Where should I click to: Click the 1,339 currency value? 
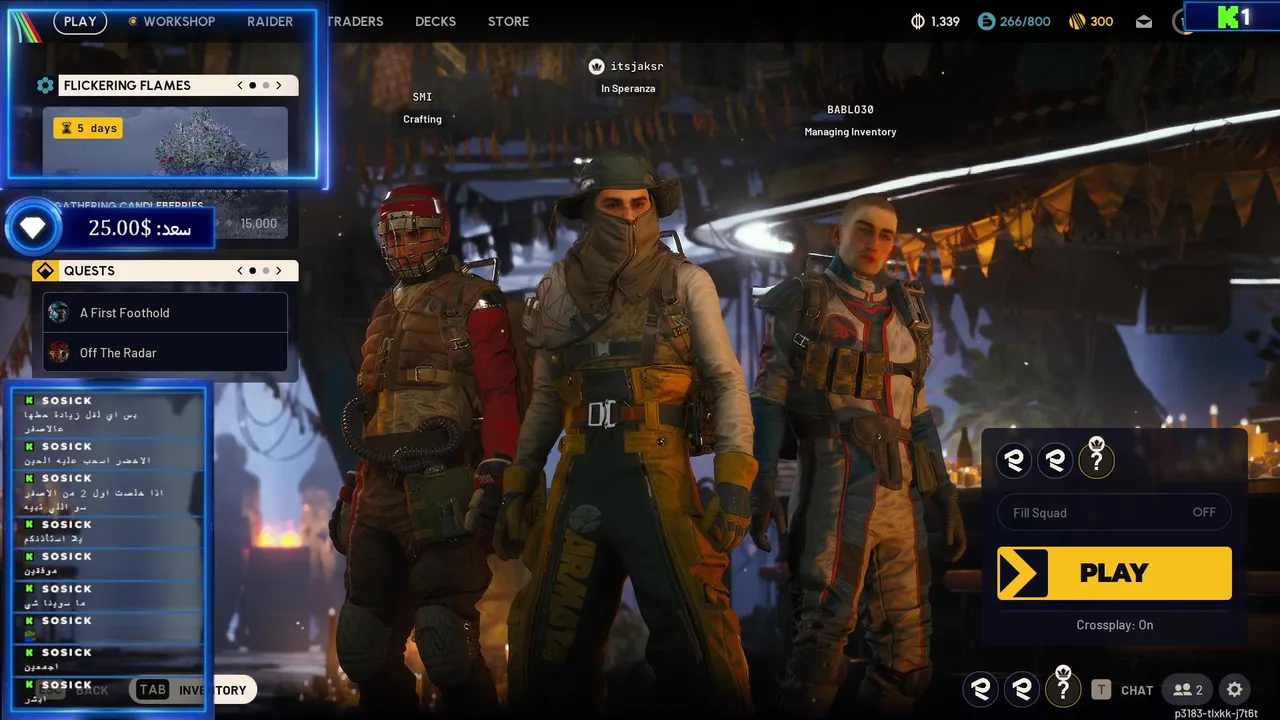(x=945, y=21)
